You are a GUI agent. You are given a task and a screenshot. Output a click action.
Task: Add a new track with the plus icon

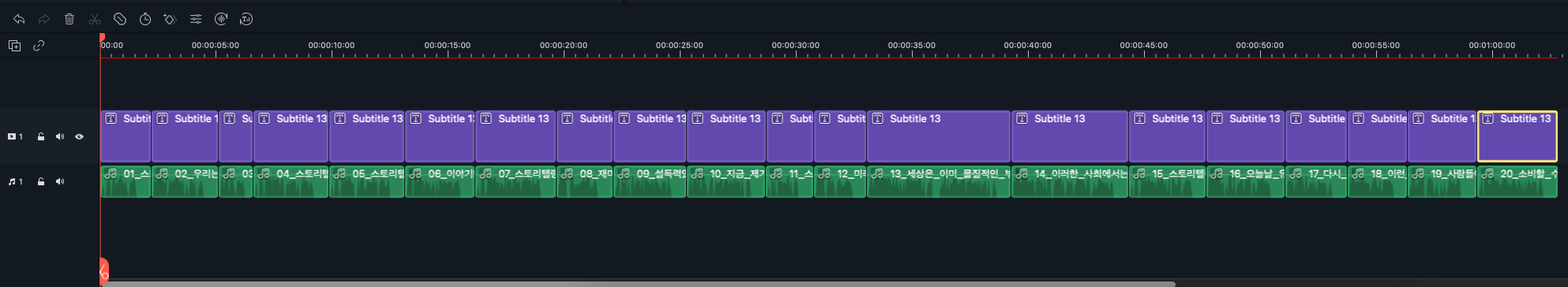coord(14,46)
